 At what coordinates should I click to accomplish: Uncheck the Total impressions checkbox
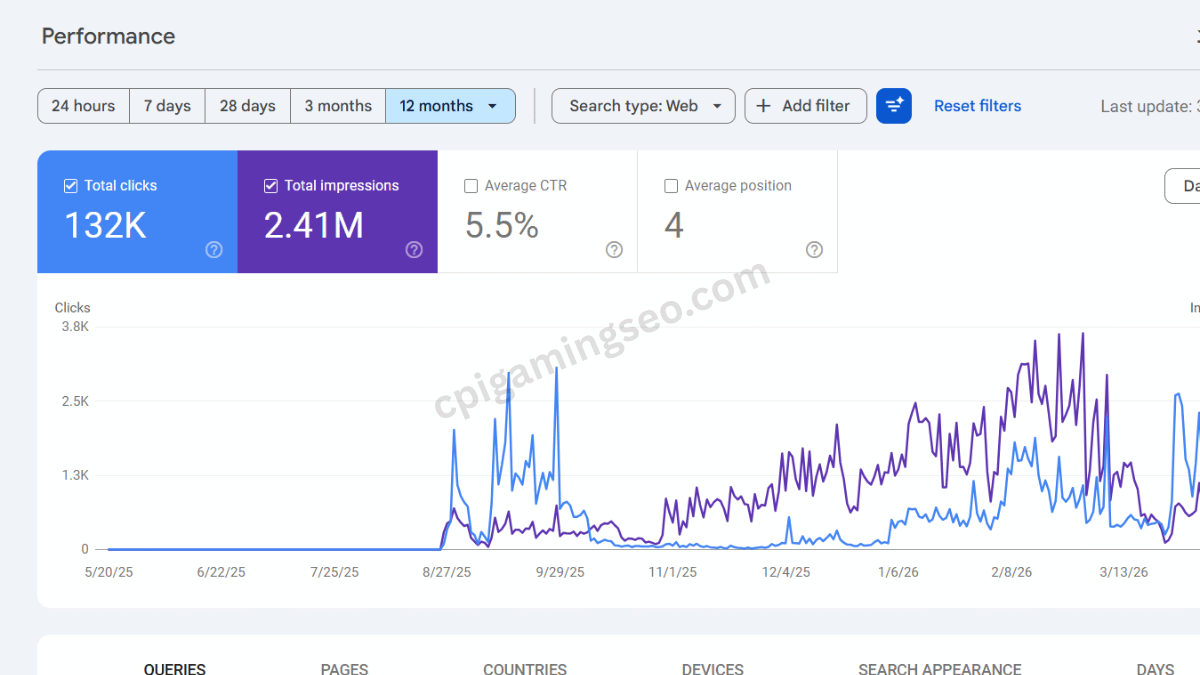[271, 186]
